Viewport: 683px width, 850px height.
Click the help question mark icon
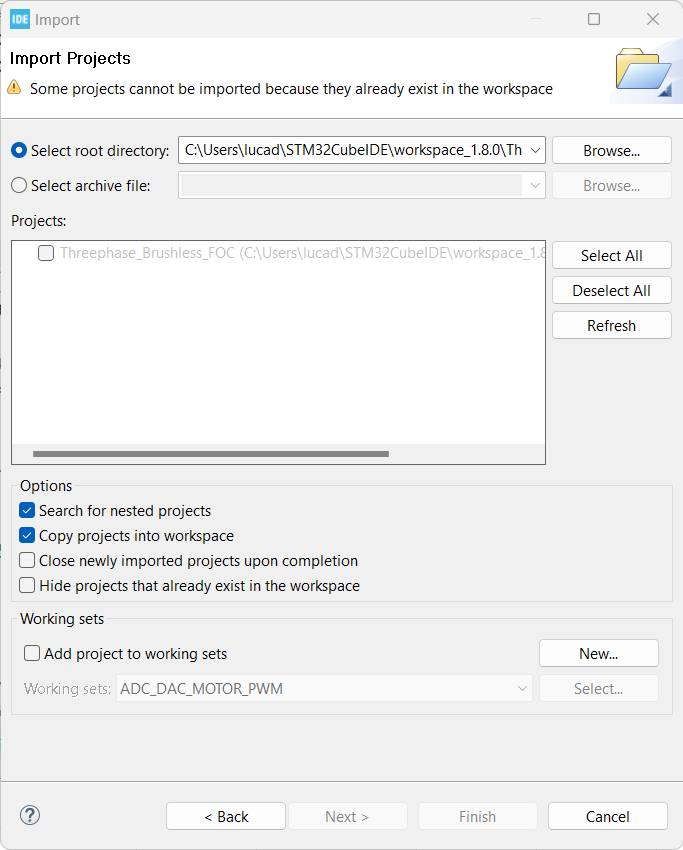(x=29, y=815)
